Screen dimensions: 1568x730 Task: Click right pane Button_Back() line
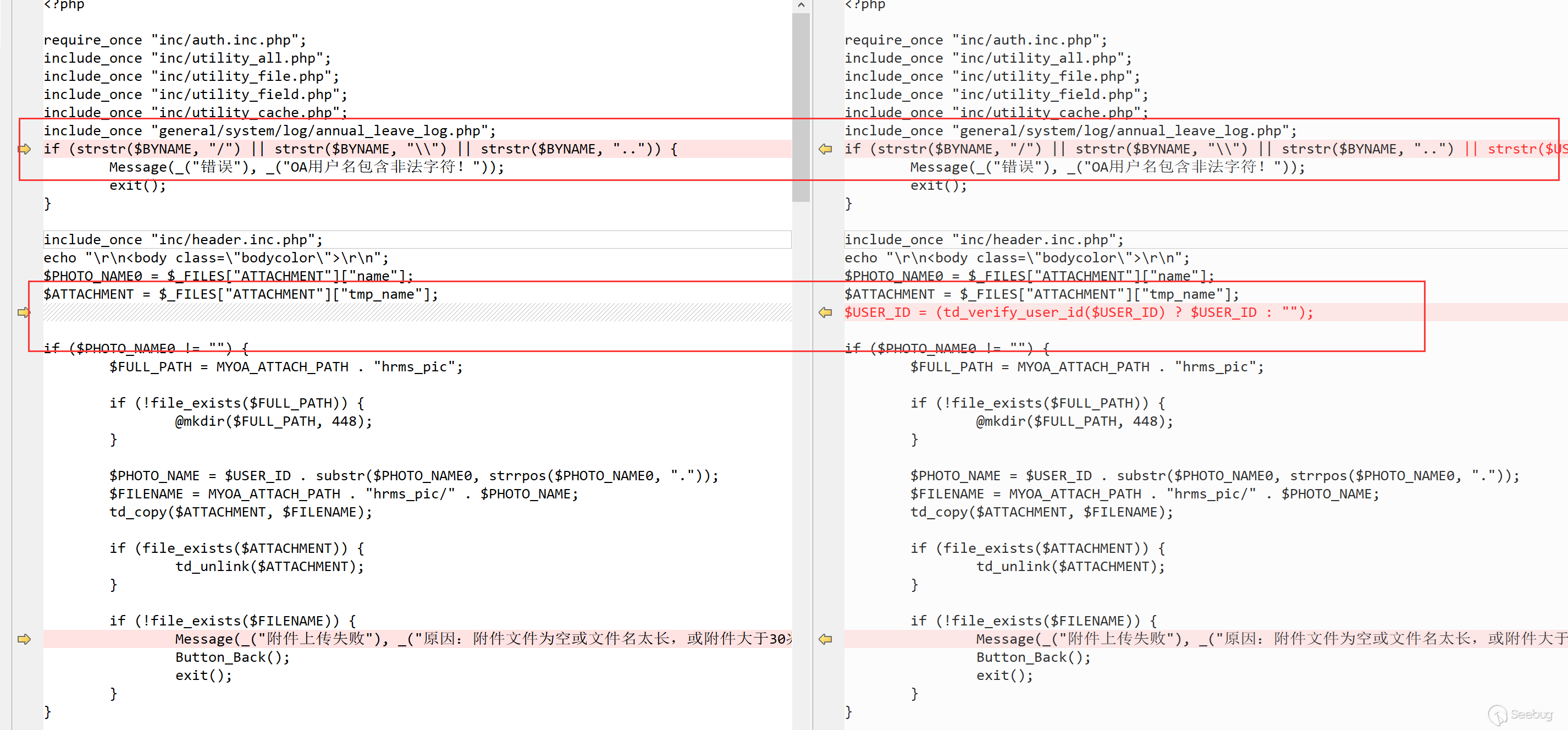tap(1033, 657)
